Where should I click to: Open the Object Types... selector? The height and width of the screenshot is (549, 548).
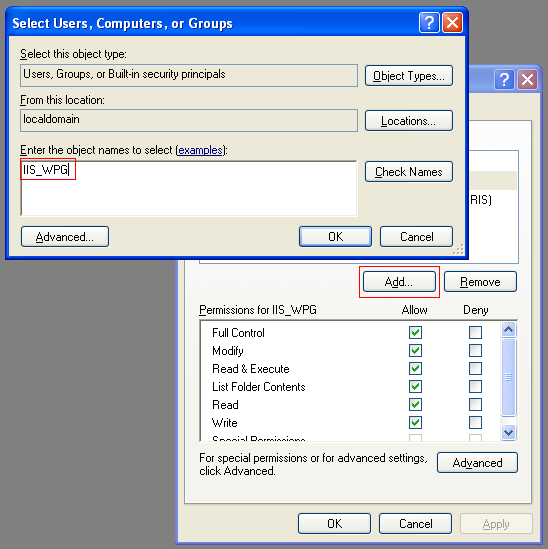[x=409, y=76]
